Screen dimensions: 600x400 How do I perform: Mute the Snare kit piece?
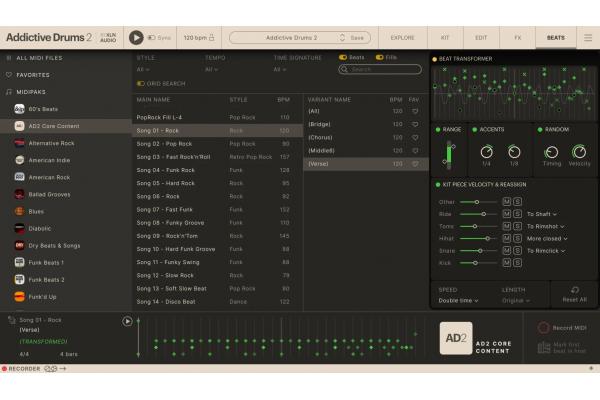pos(507,251)
